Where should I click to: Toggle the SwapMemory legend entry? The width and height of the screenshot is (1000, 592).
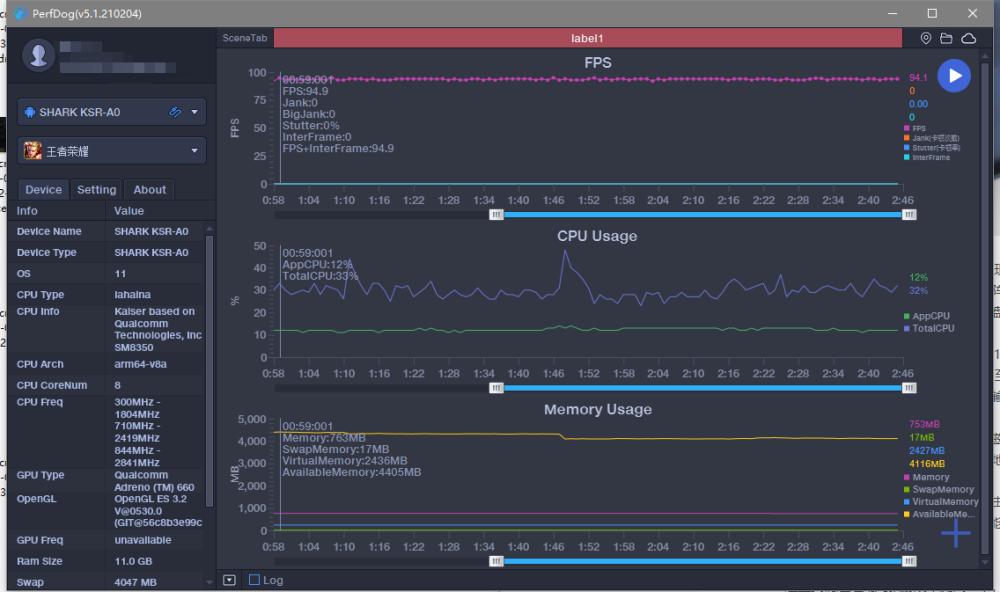tap(941, 489)
